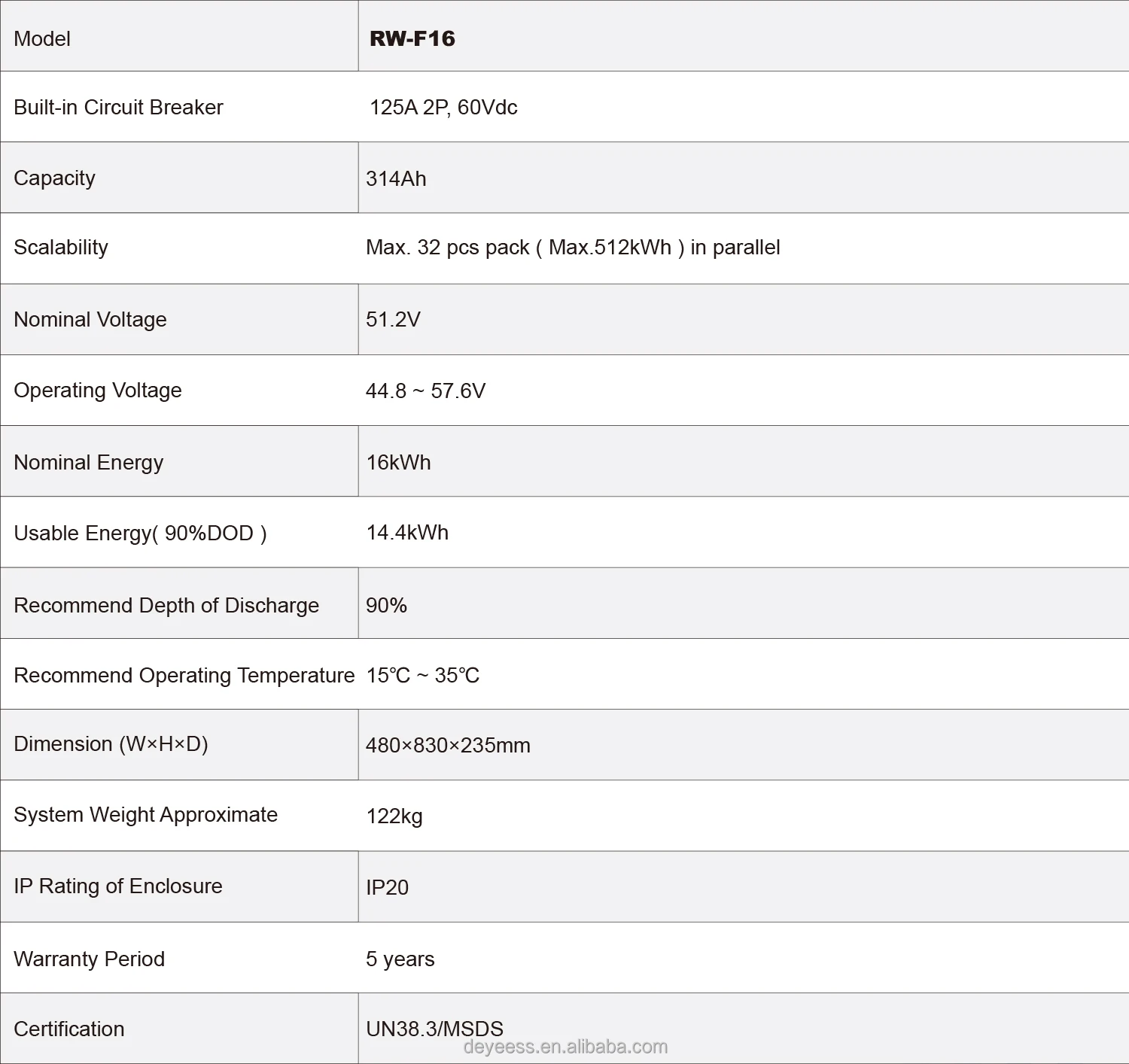Select the Scalability row label
Viewport: 1129px width, 1064px height.
click(61, 248)
